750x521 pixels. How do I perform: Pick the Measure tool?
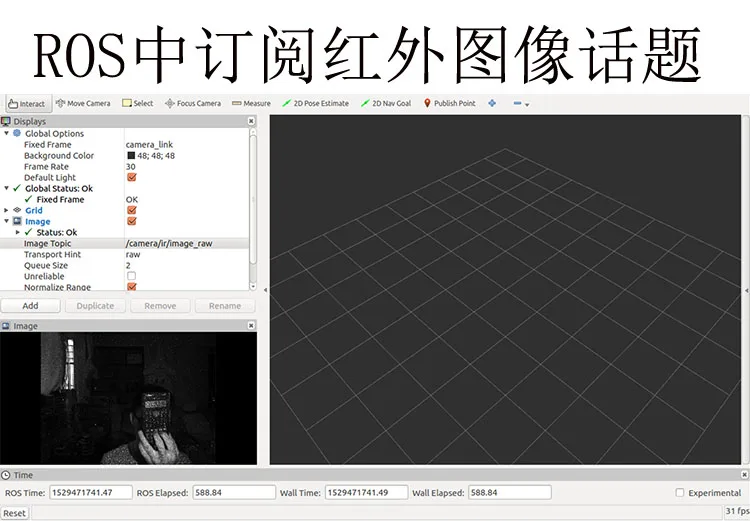[252, 103]
